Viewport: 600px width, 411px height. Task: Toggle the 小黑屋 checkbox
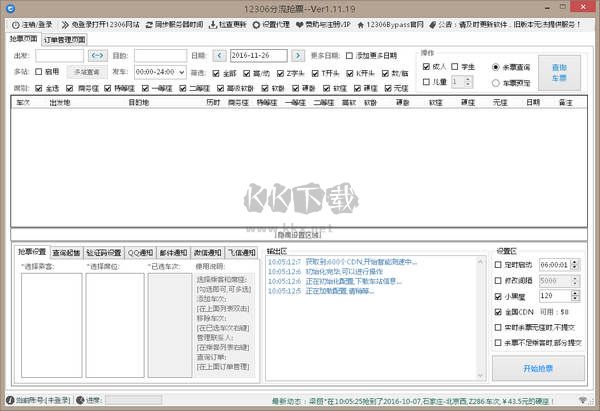498,296
